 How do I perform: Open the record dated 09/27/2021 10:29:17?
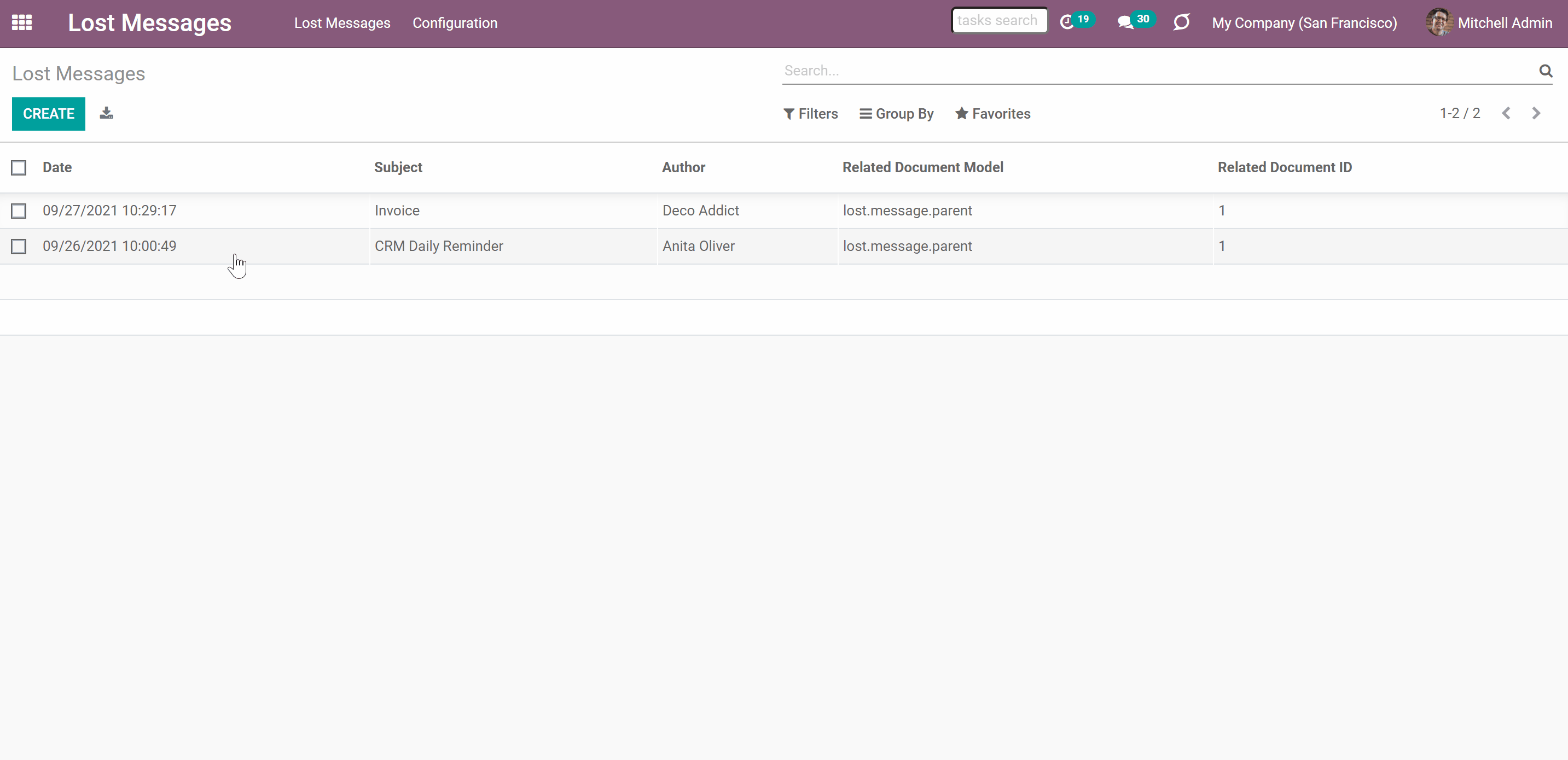tap(109, 211)
